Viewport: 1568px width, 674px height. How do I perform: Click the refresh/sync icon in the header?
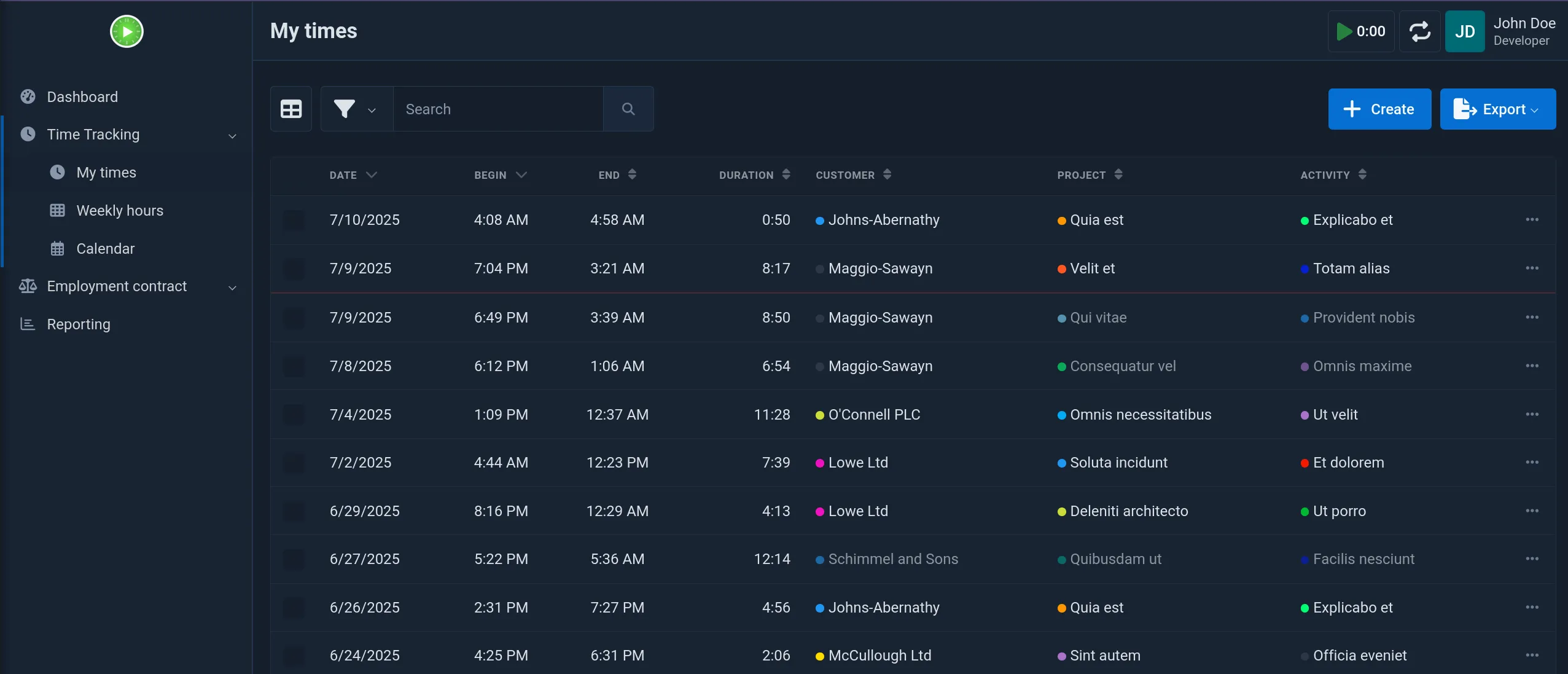[x=1419, y=31]
